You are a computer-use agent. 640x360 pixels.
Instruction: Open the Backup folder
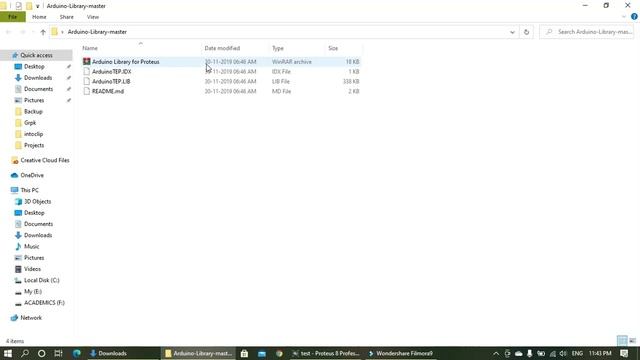33,111
